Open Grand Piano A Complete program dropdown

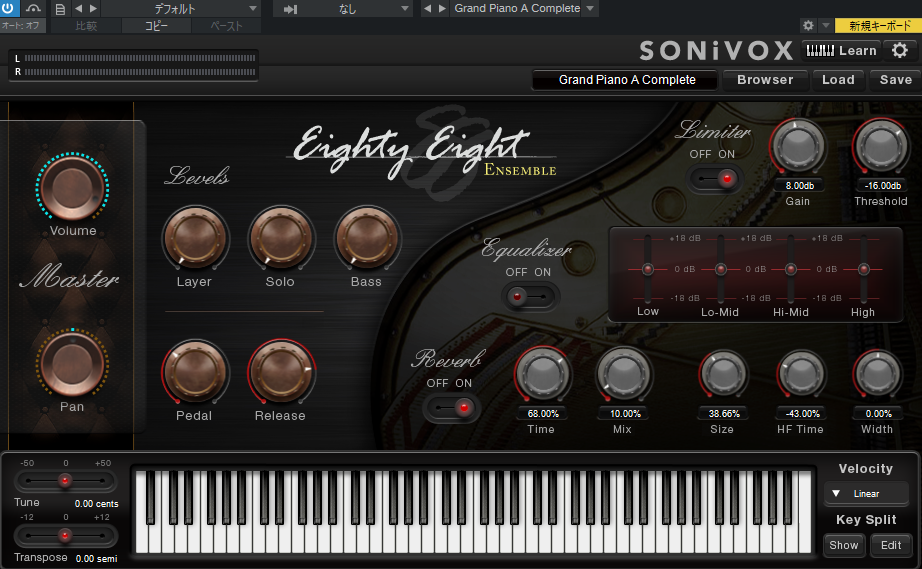pyautogui.click(x=525, y=9)
